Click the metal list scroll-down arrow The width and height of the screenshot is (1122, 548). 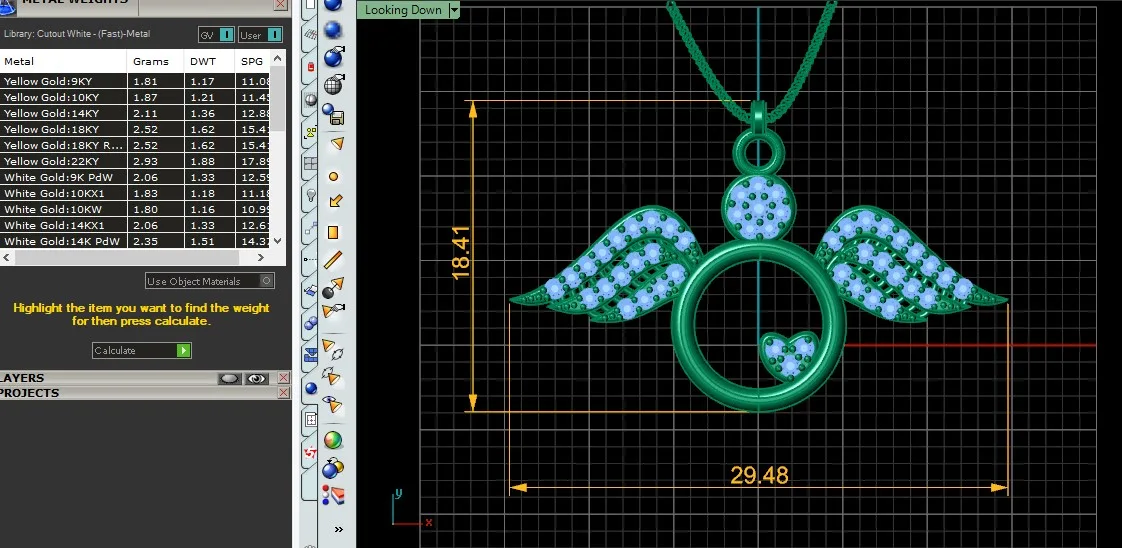[x=278, y=241]
